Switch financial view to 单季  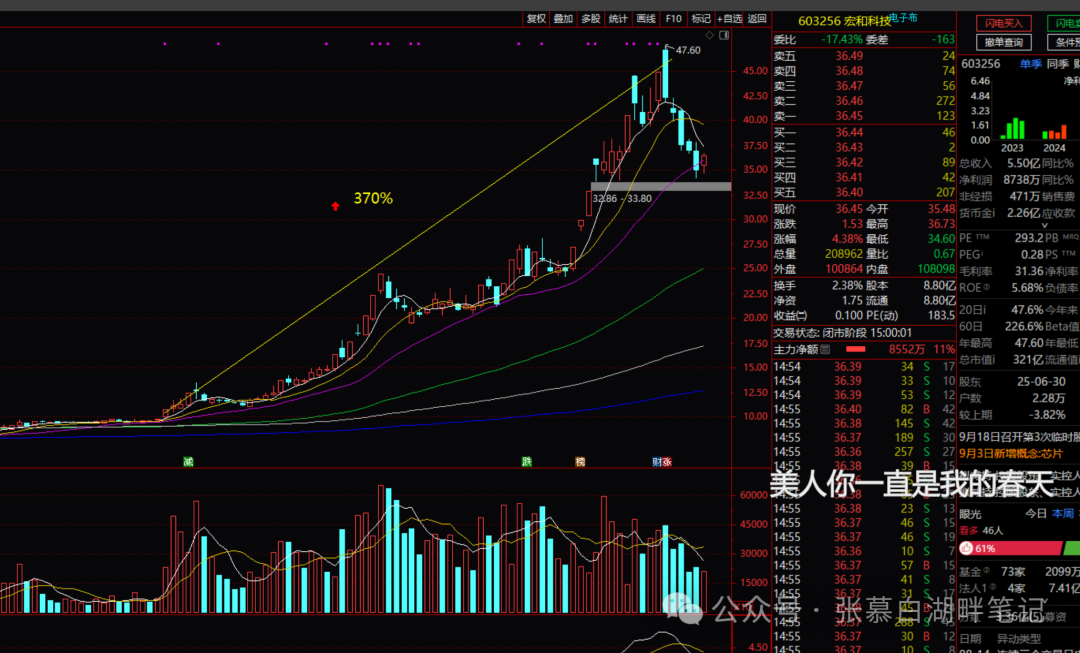1031,64
